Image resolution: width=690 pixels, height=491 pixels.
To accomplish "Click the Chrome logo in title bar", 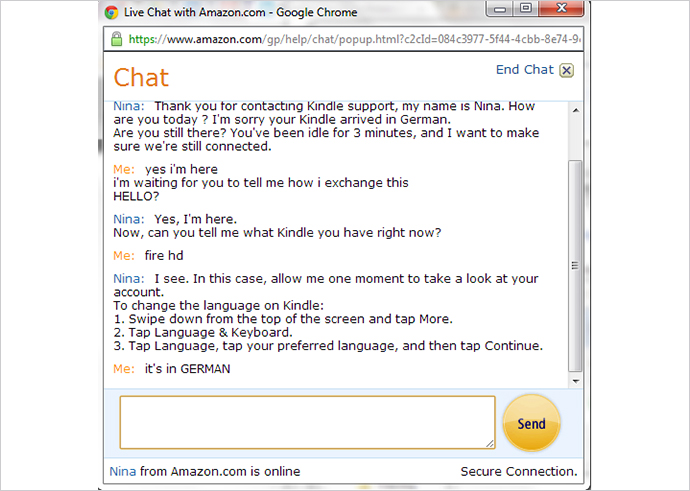I will click(x=111, y=12).
